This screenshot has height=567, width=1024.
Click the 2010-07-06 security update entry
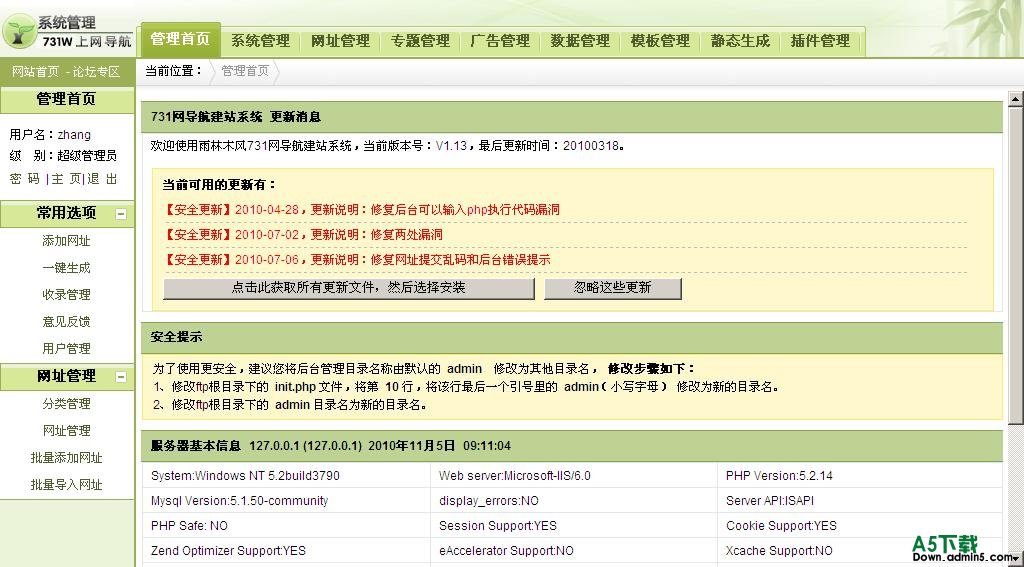click(357, 259)
